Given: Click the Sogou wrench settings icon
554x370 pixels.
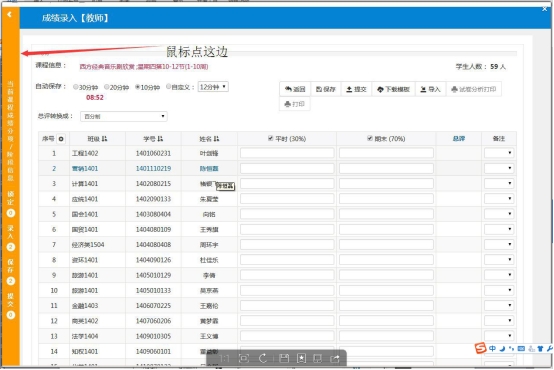Looking at the screenshot, I should (549, 348).
